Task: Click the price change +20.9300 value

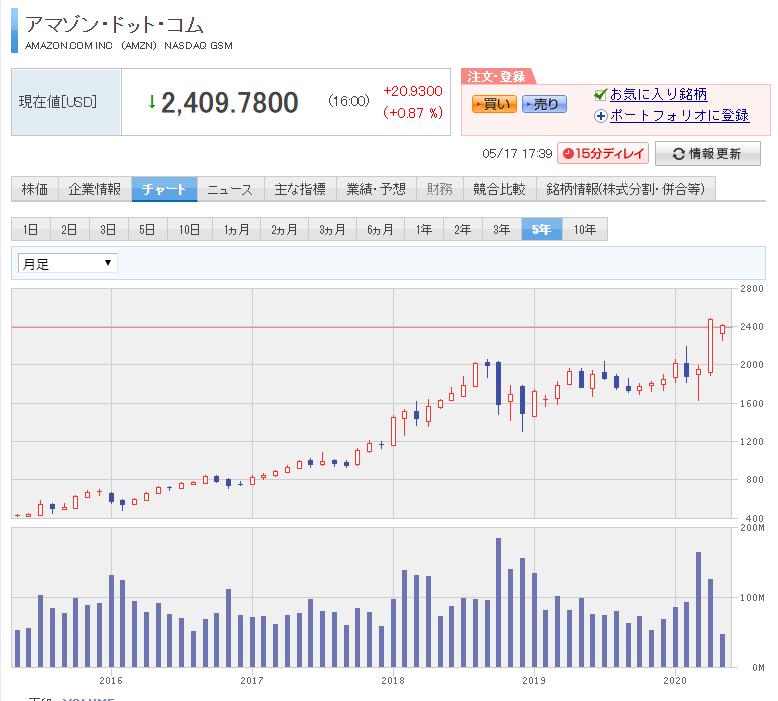Action: coord(413,91)
